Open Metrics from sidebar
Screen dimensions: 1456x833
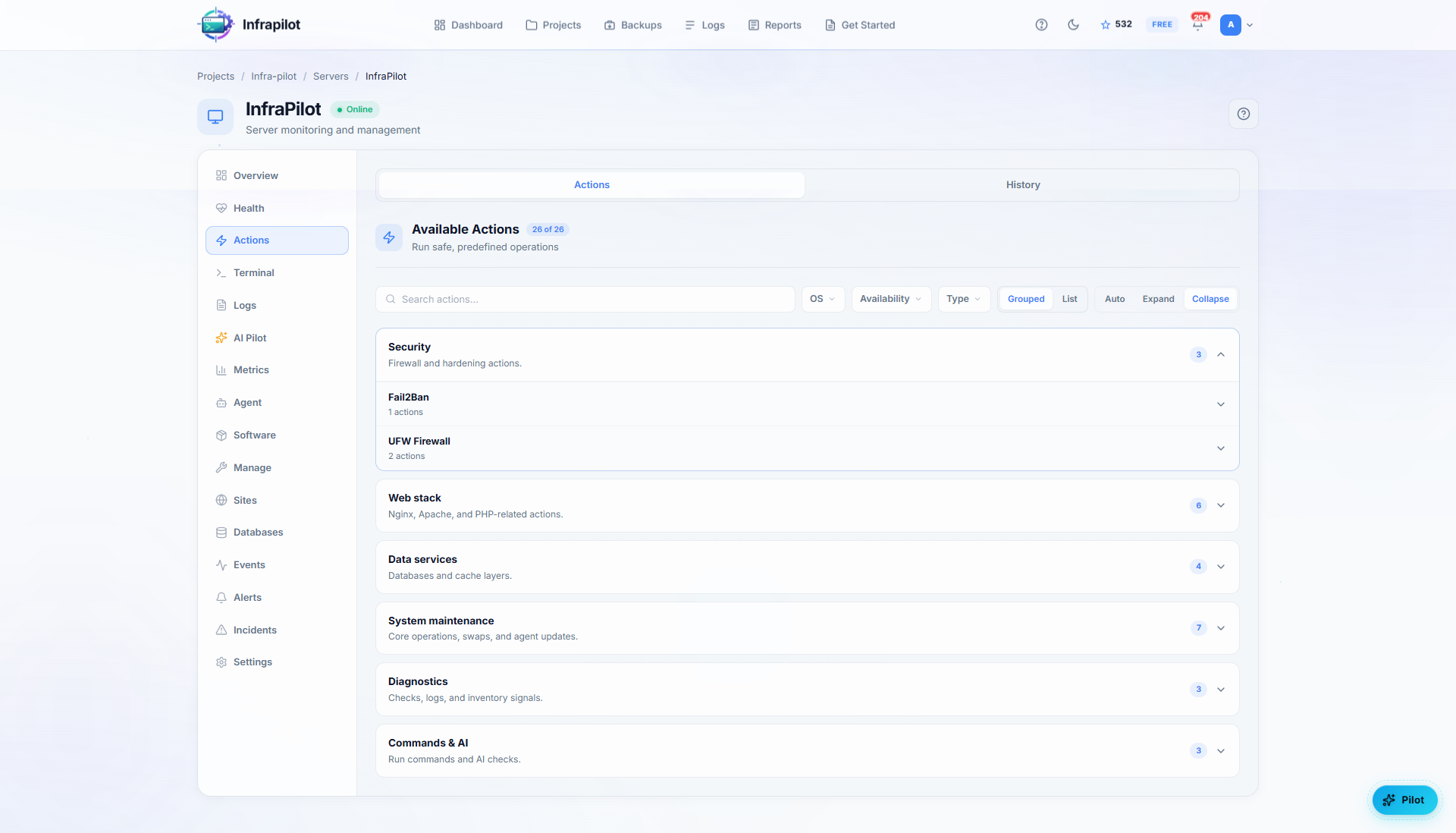(x=251, y=370)
